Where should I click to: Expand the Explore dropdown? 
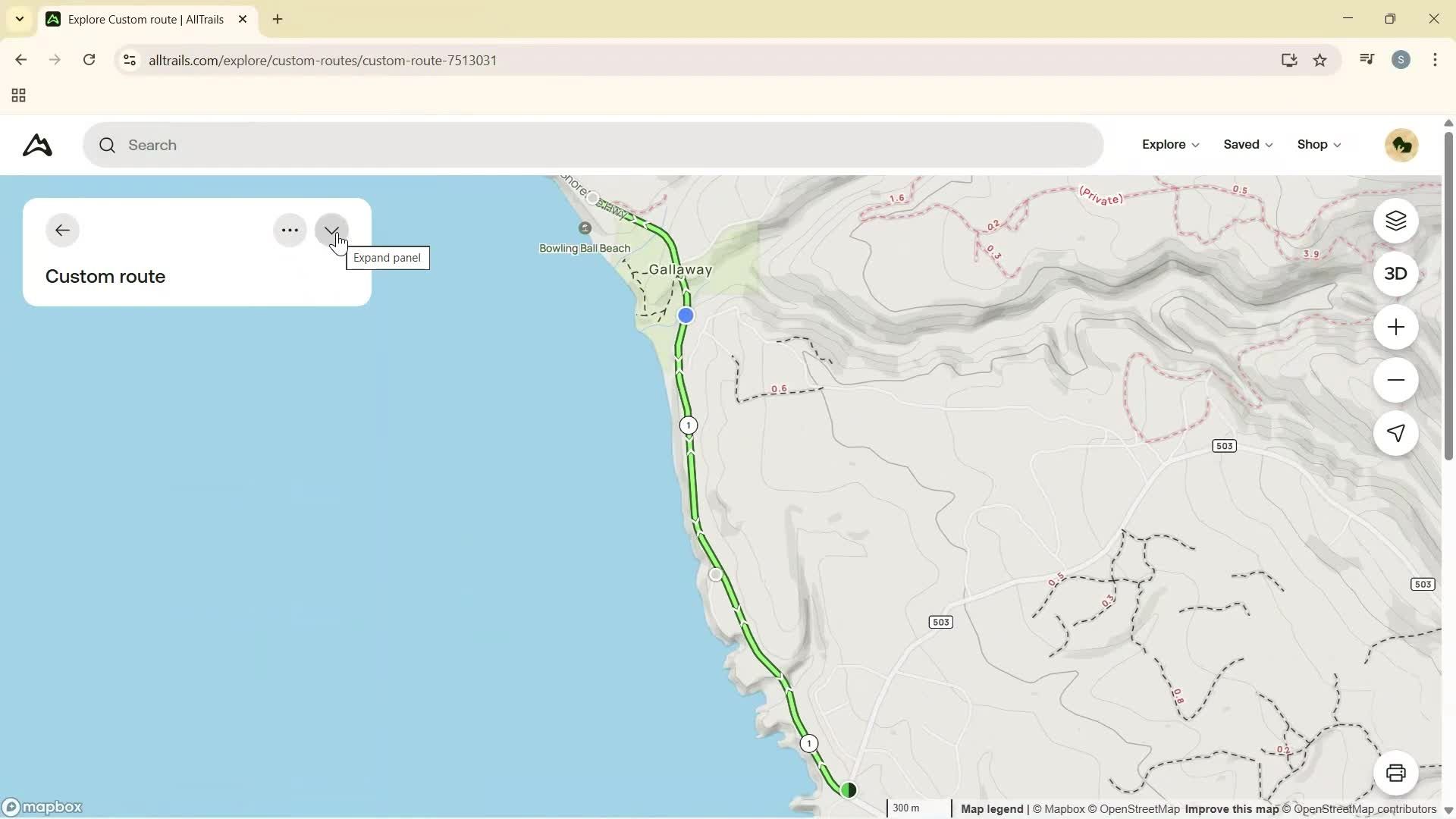[1169, 144]
